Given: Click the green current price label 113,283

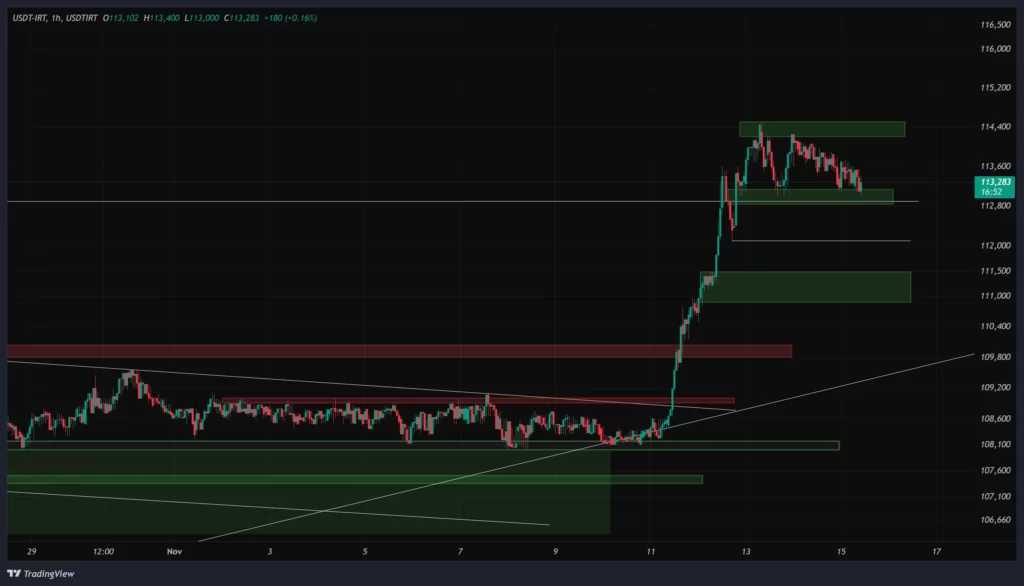Looking at the screenshot, I should pyautogui.click(x=998, y=184).
